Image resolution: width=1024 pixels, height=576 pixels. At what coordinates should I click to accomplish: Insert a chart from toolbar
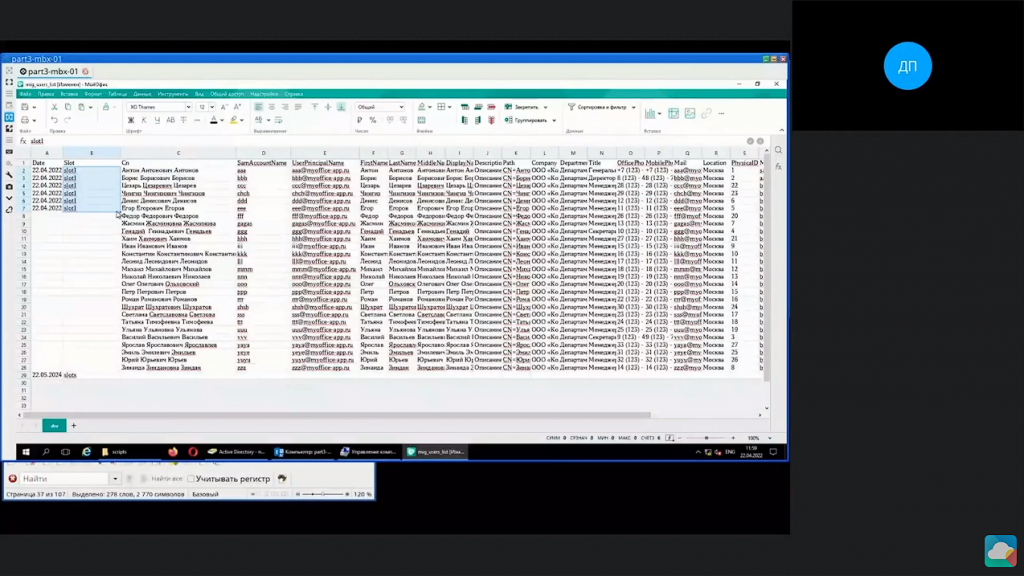pos(650,114)
